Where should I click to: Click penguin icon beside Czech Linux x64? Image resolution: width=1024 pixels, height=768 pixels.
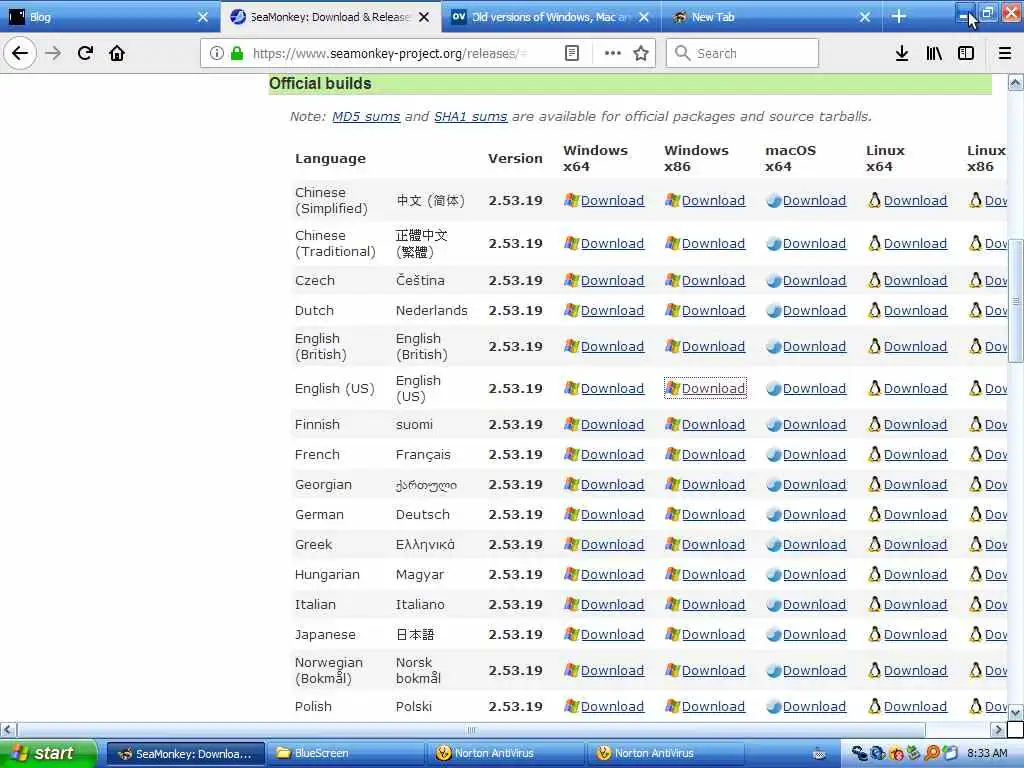point(874,280)
